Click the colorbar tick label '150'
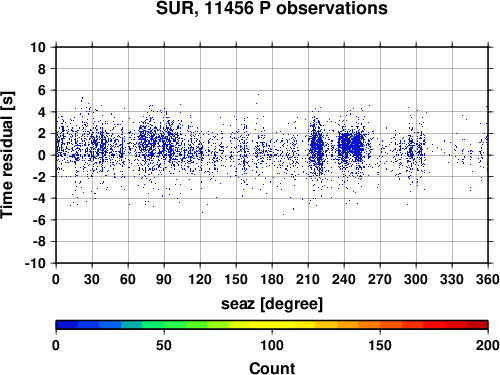Viewport: 500px width, 375px height. point(380,345)
